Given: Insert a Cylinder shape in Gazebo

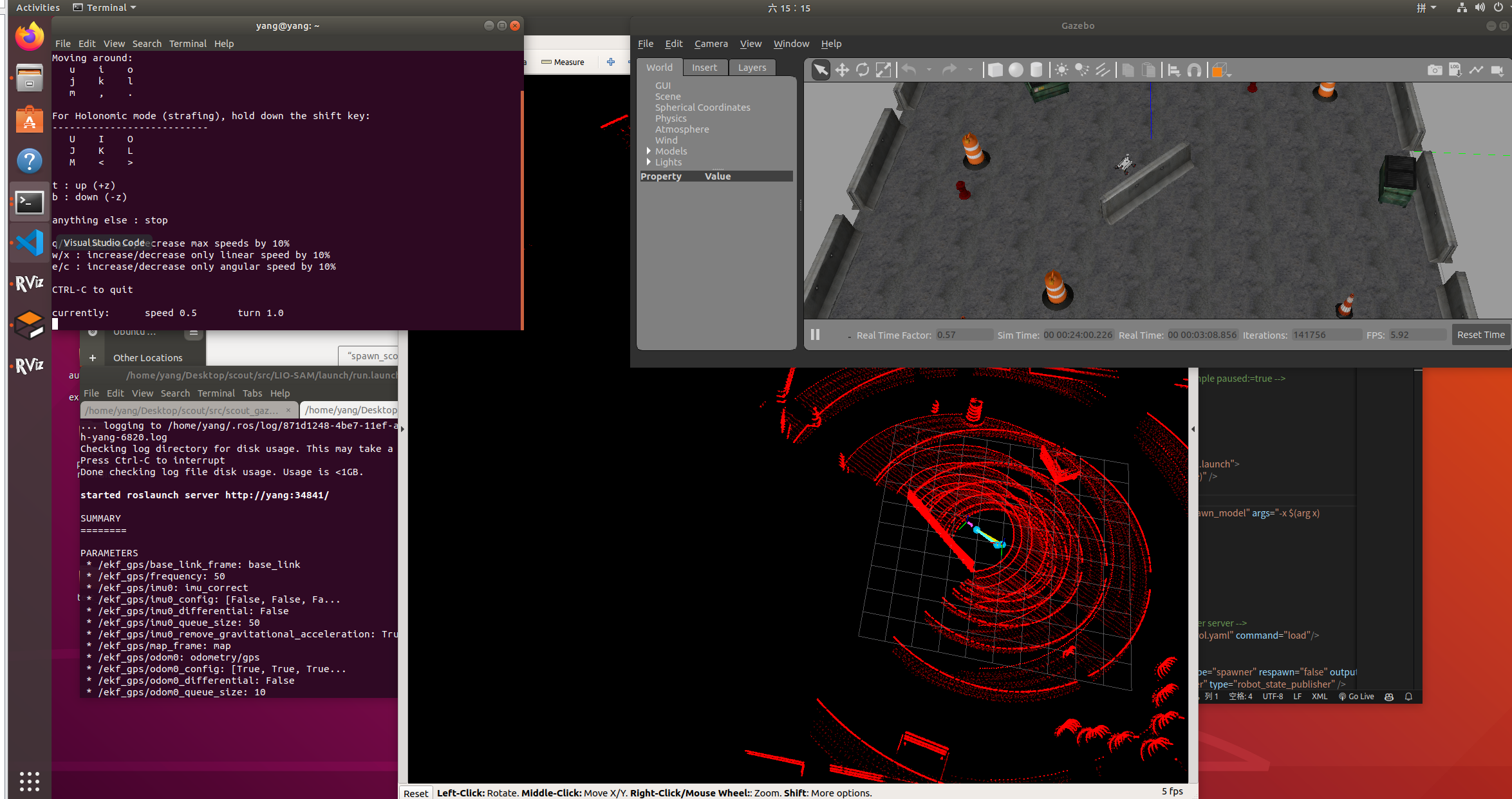Looking at the screenshot, I should tap(1036, 70).
